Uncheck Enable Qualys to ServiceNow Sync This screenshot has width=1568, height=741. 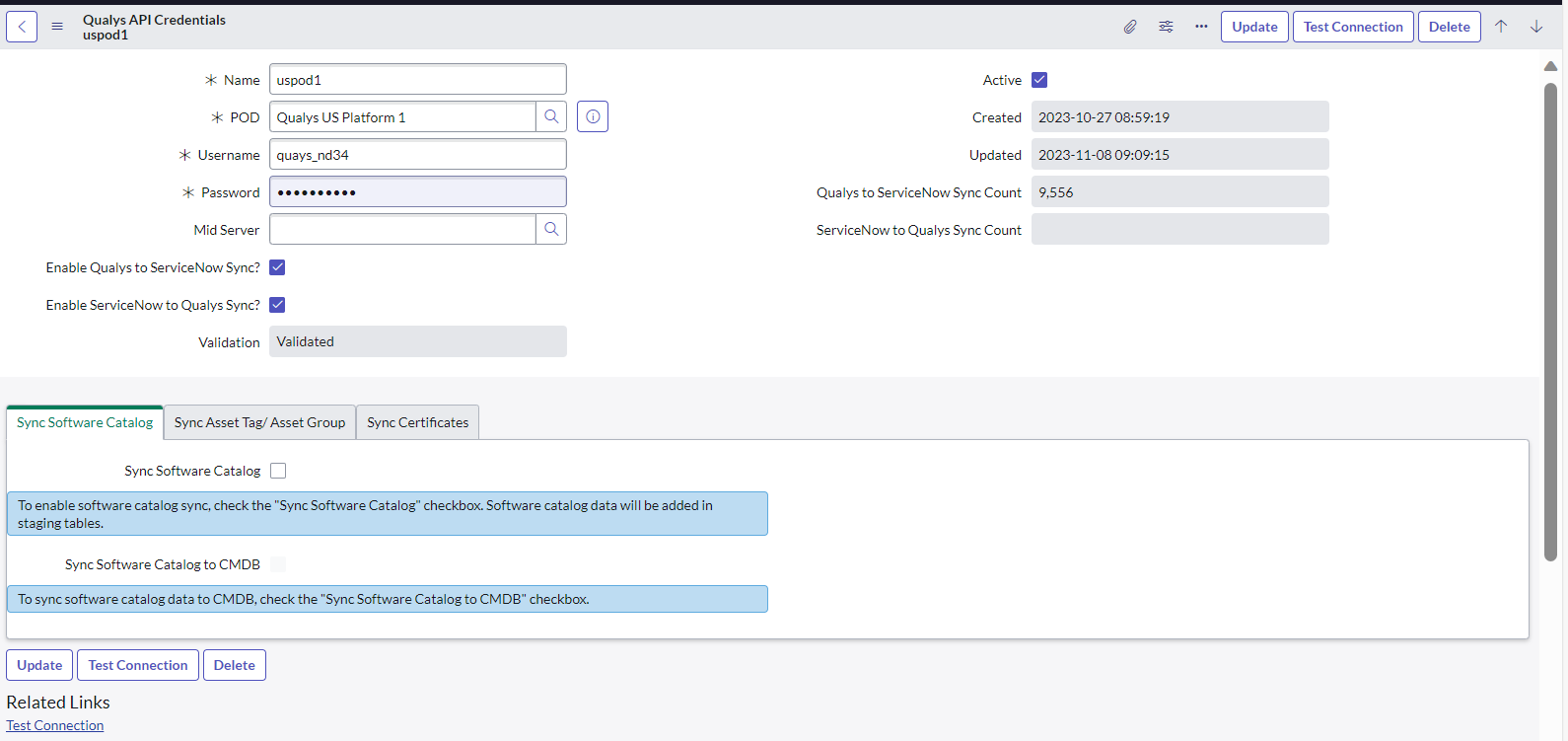[x=277, y=267]
